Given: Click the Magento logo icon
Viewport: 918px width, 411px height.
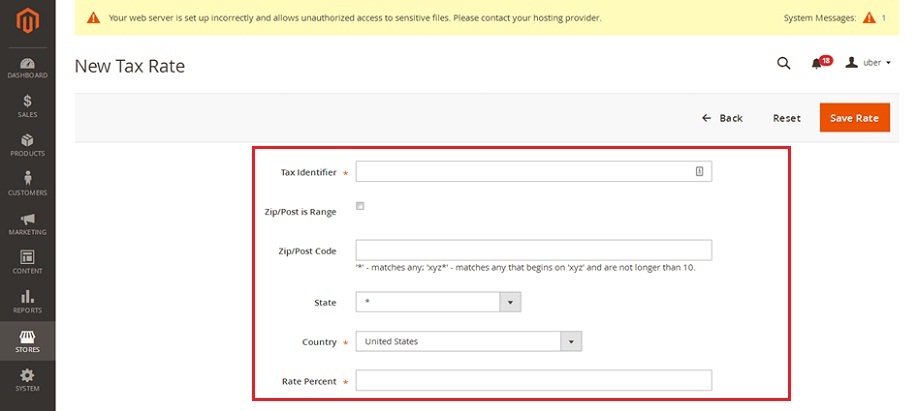Looking at the screenshot, I should (28, 21).
